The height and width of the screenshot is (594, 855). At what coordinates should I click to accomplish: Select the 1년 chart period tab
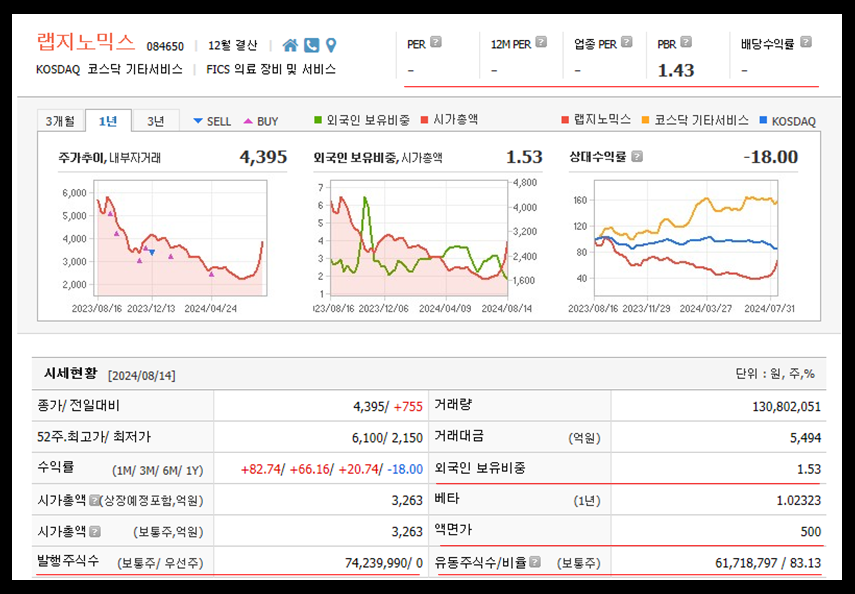tap(108, 121)
